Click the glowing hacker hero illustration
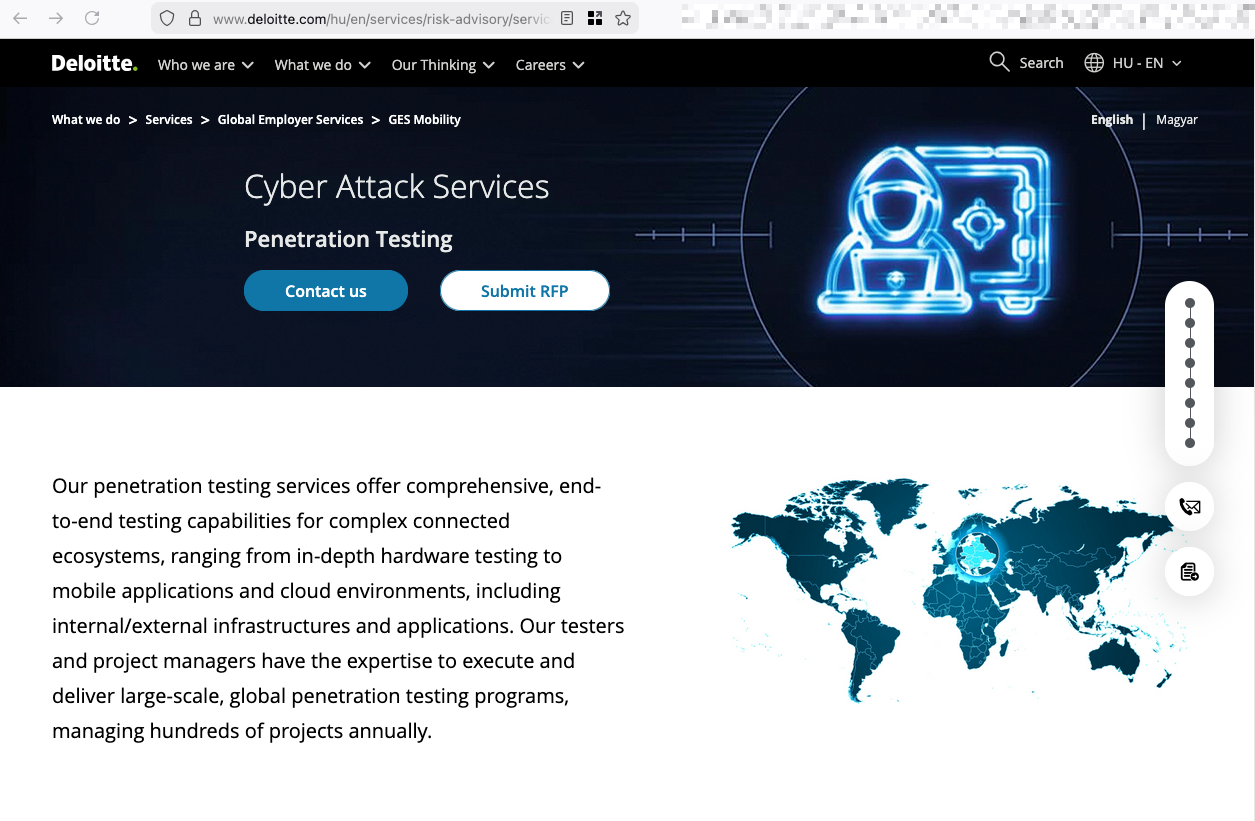This screenshot has width=1255, height=821. pyautogui.click(x=936, y=232)
